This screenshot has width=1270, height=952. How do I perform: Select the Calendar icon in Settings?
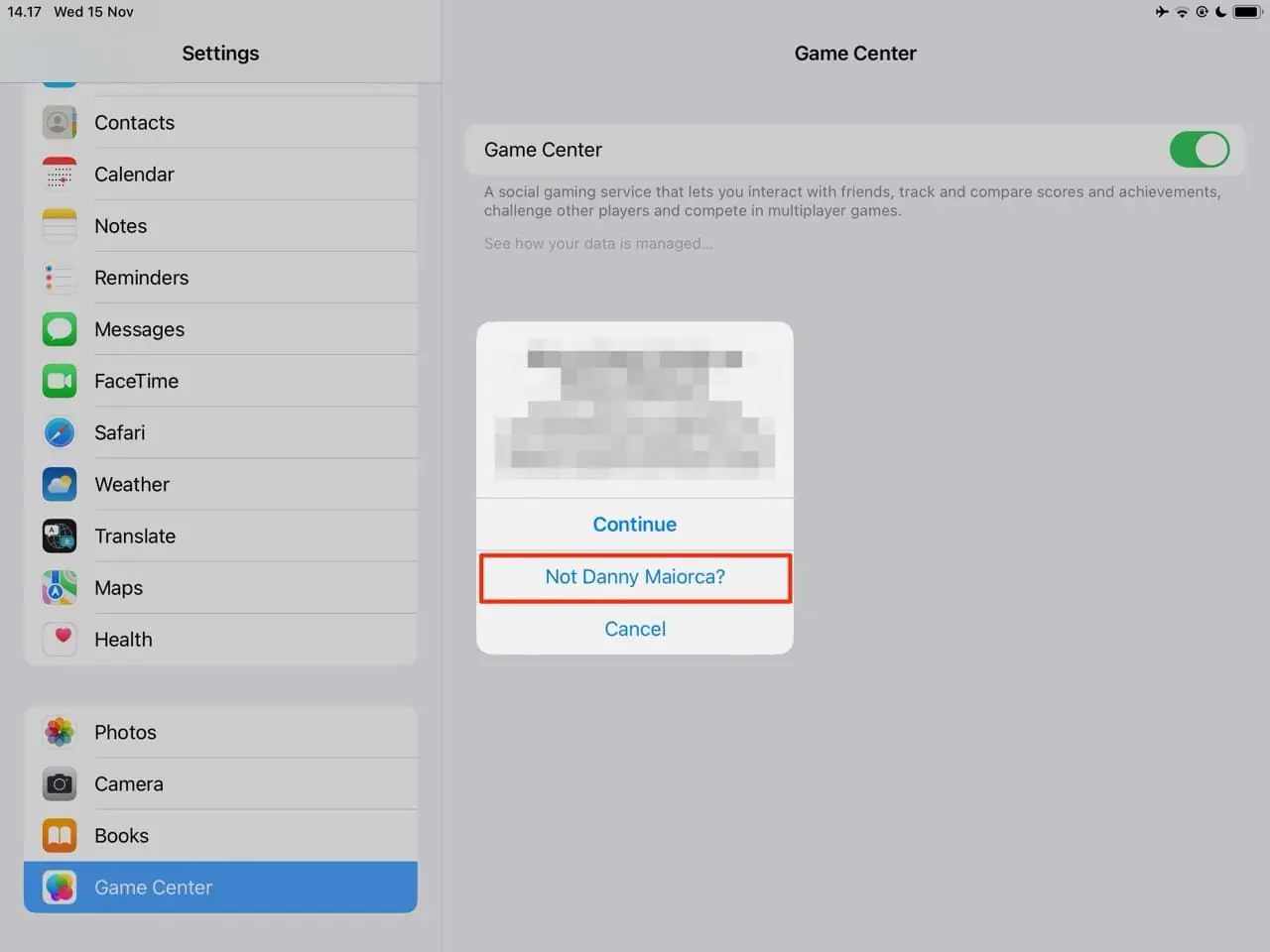point(59,174)
